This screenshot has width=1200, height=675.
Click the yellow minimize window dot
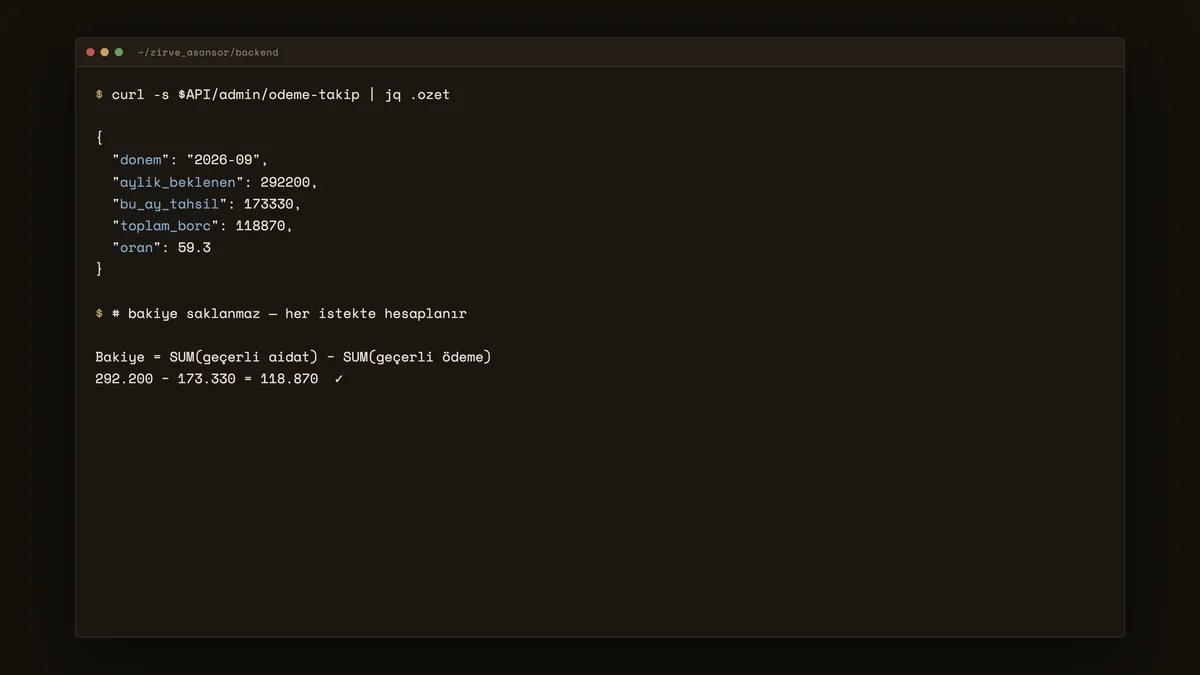(x=104, y=52)
